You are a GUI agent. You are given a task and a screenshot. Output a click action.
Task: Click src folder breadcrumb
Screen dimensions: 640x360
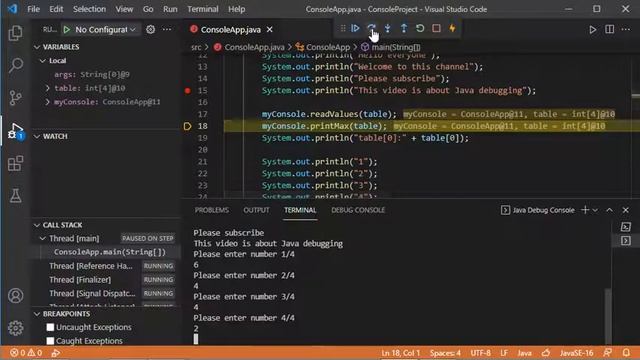click(196, 47)
